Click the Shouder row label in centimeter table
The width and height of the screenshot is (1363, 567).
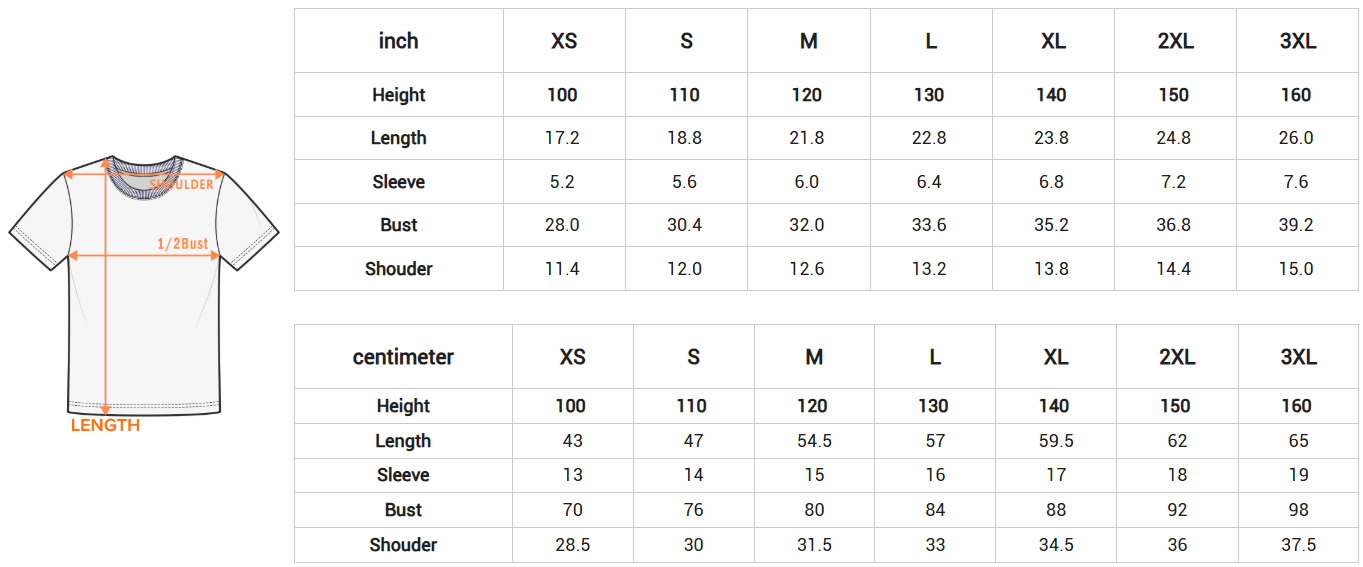tap(403, 545)
